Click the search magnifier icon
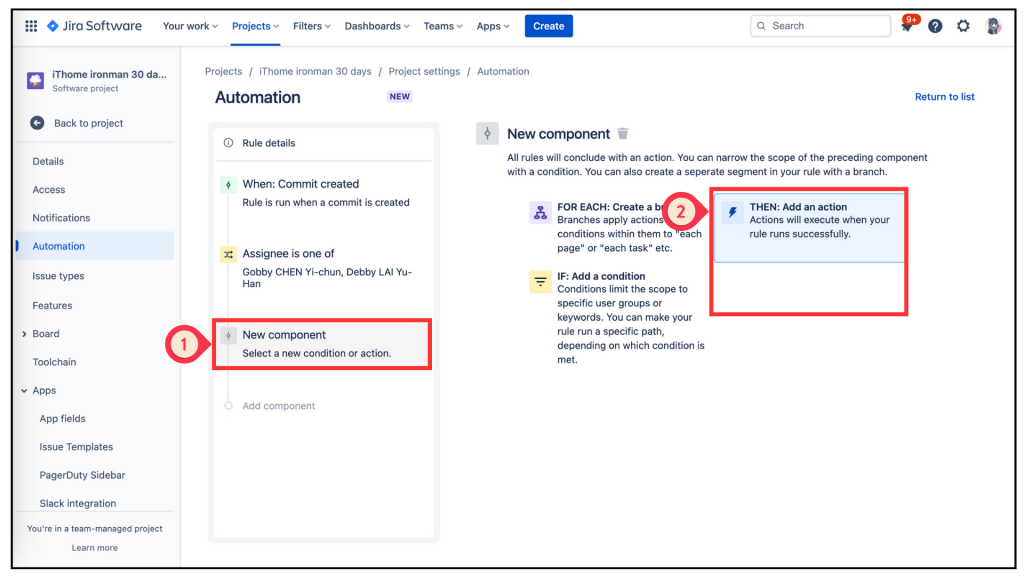 click(x=761, y=26)
